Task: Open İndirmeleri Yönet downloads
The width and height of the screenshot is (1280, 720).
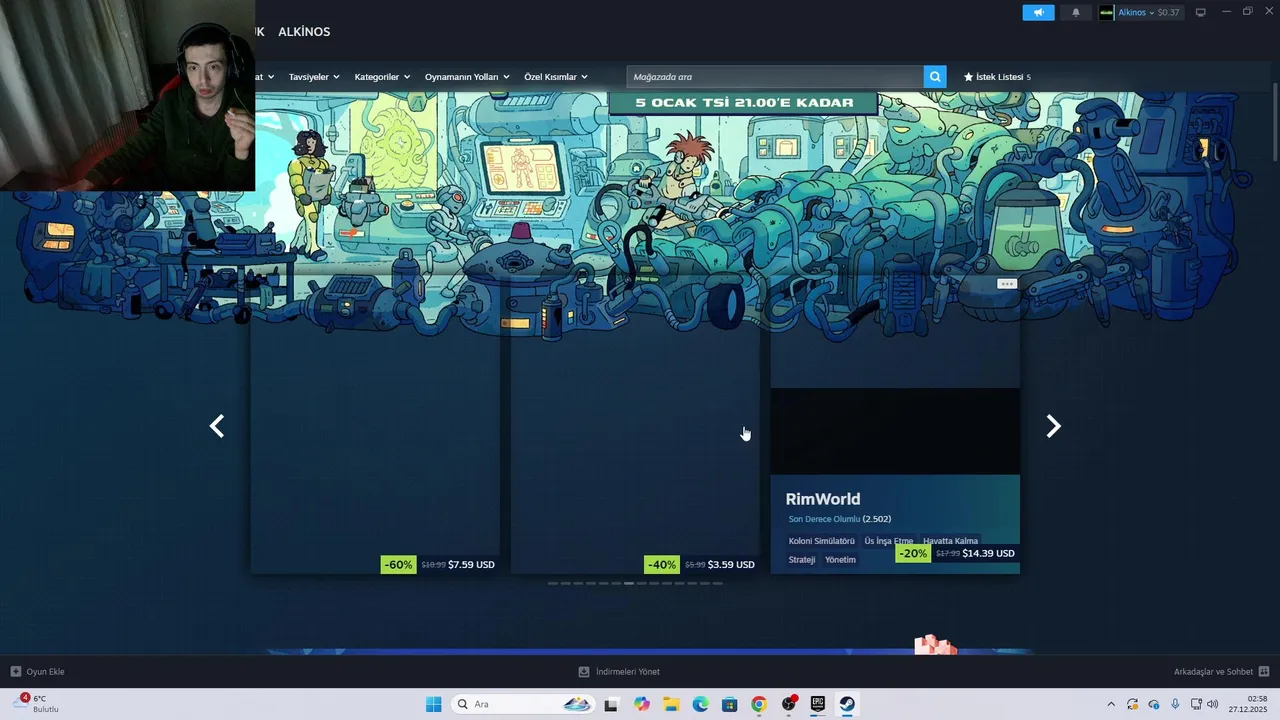Action: tap(619, 671)
